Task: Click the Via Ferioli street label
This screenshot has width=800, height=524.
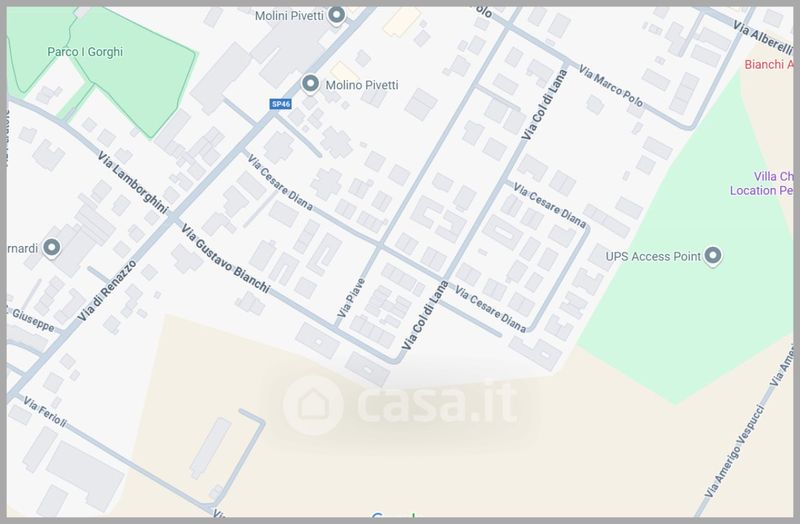Action: tap(45, 412)
